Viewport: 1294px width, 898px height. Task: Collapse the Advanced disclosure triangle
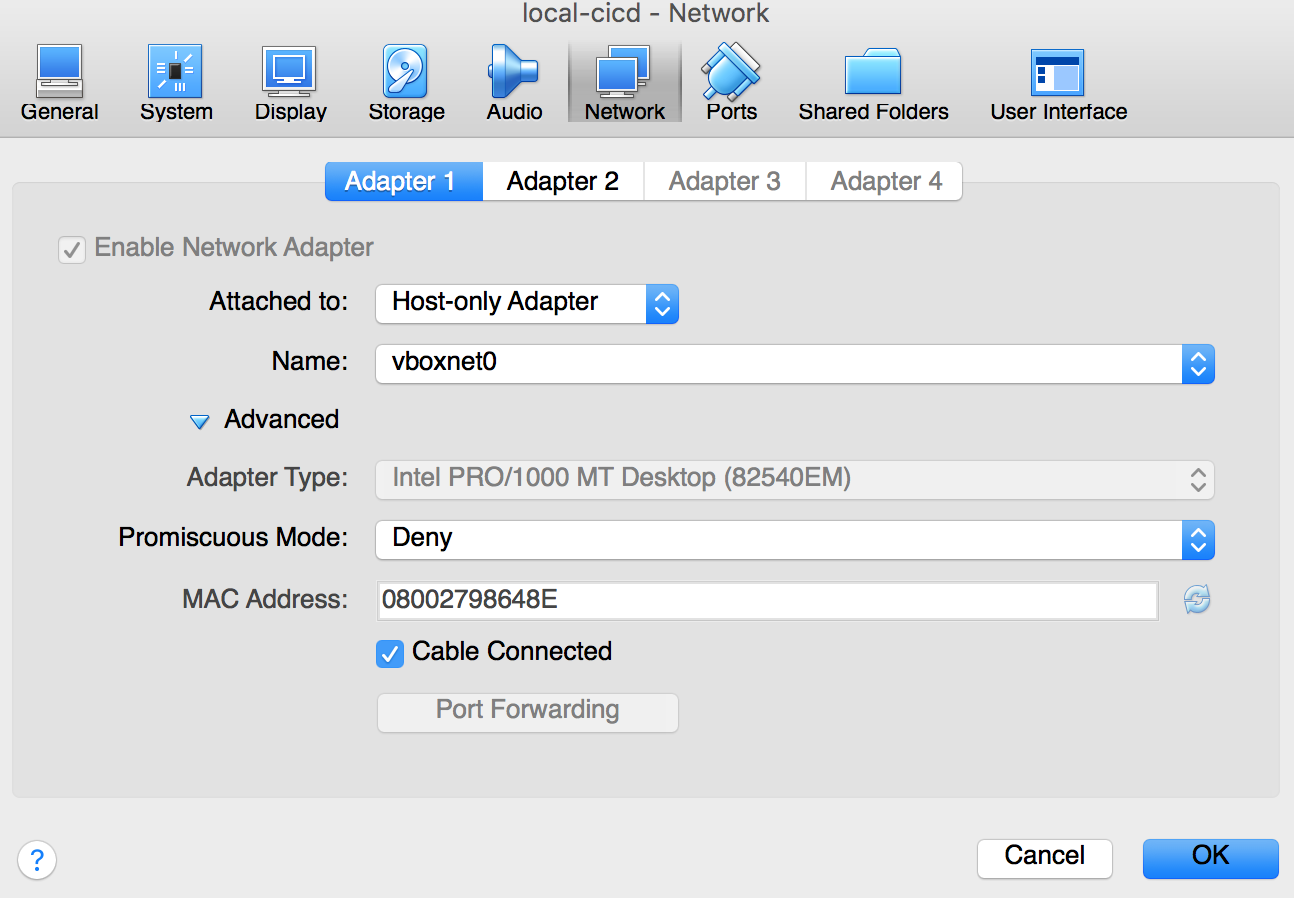pos(200,421)
